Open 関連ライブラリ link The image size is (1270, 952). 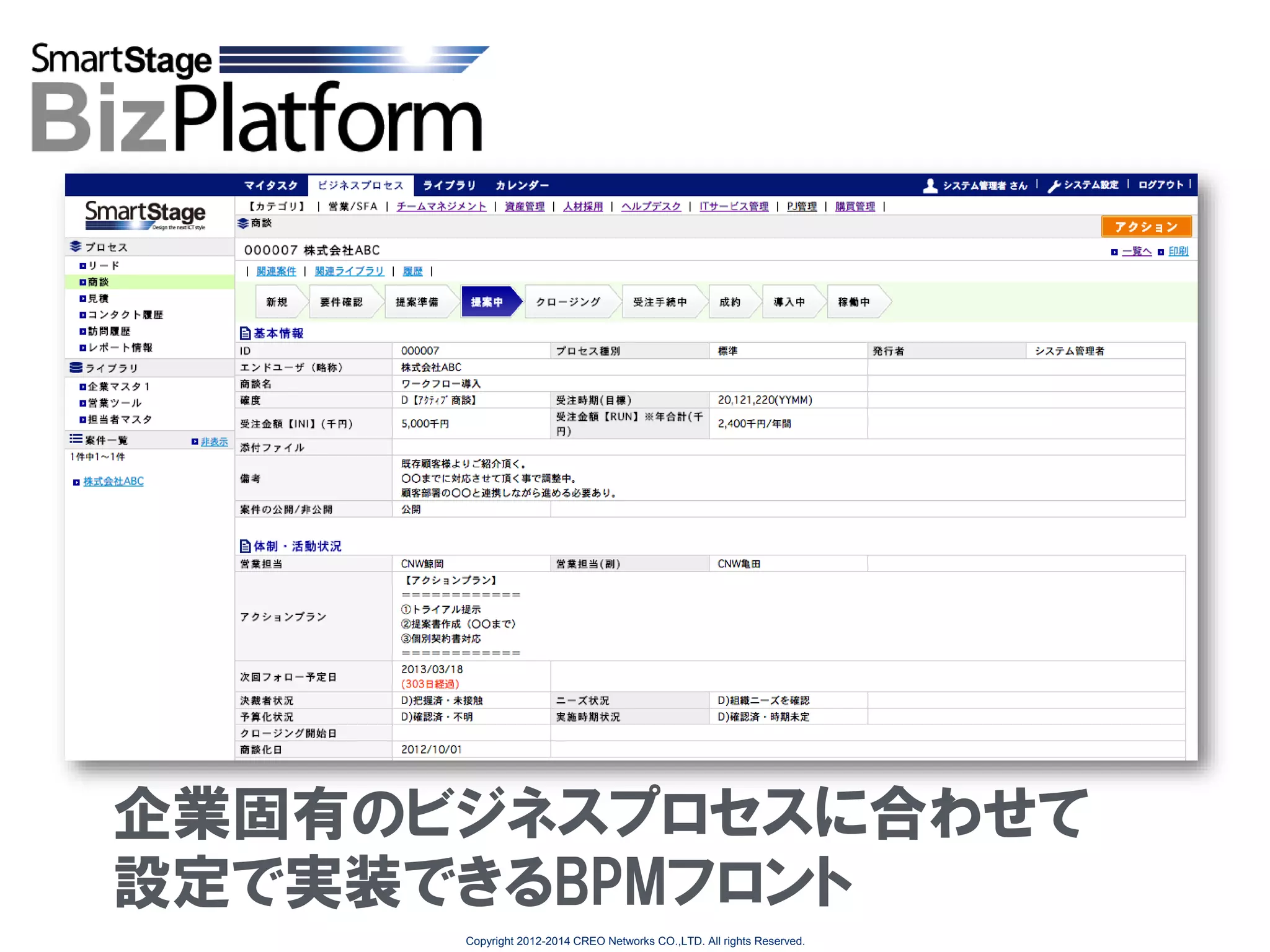tap(349, 271)
